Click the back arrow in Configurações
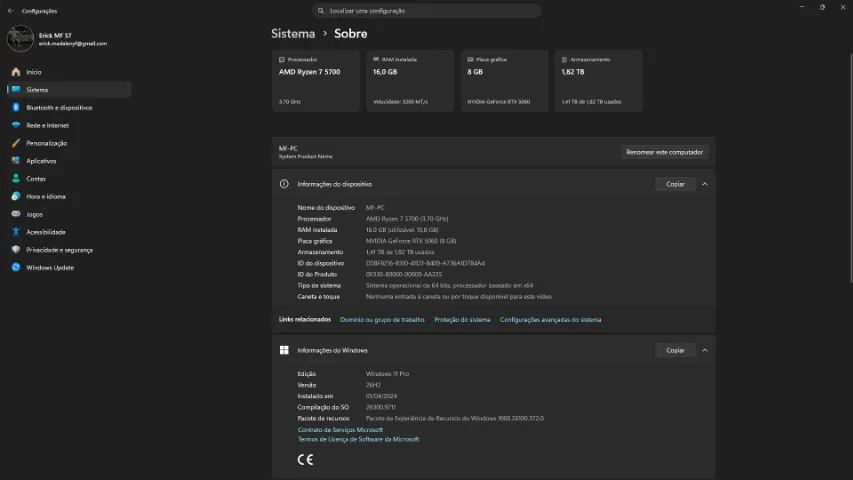Viewport: 853px width, 480px height. [x=10, y=11]
